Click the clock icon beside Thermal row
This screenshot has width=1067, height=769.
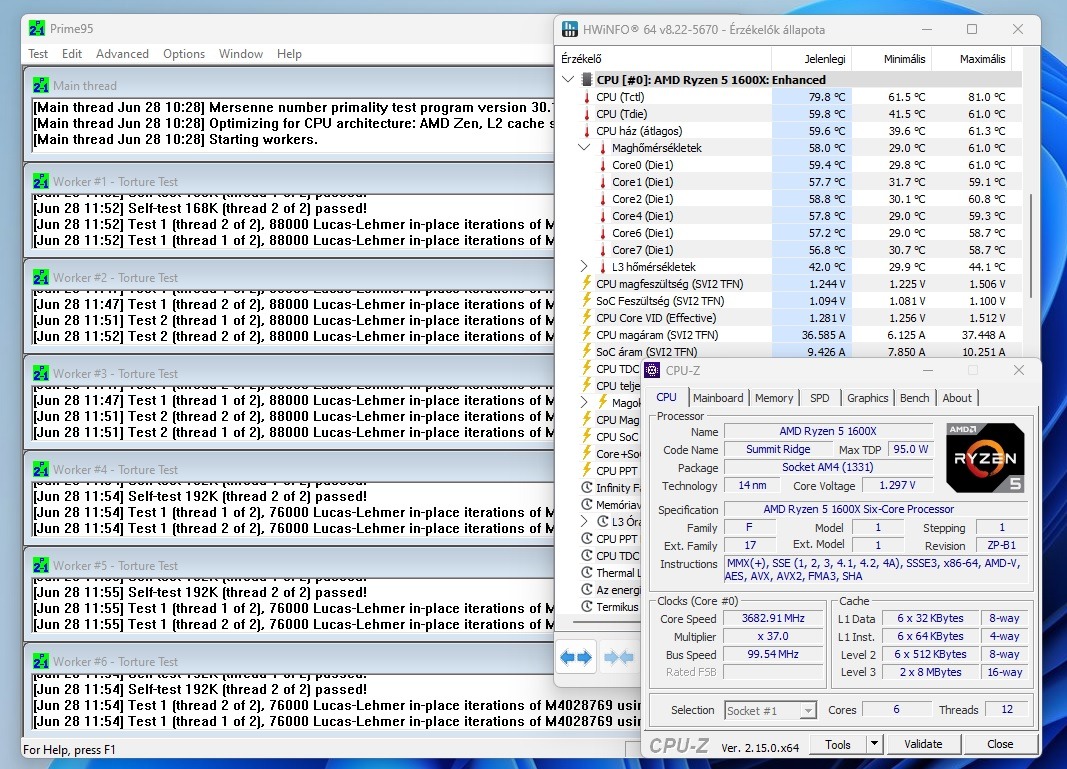(x=587, y=572)
